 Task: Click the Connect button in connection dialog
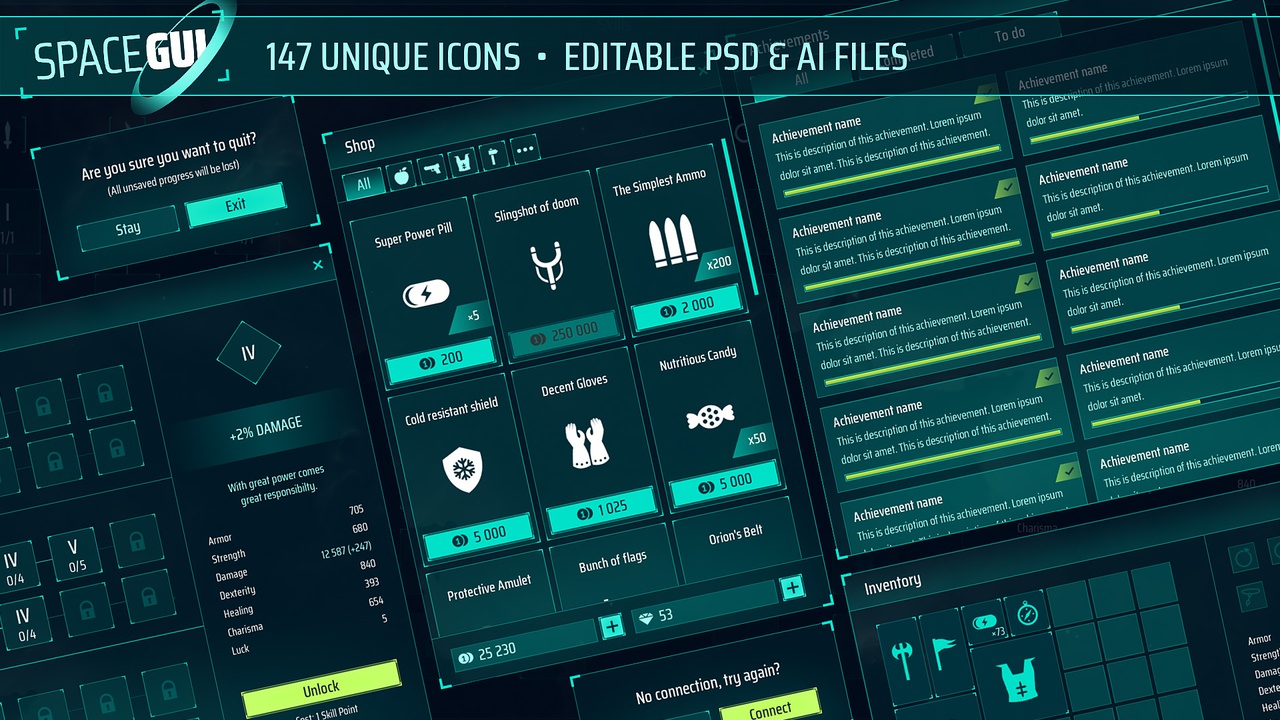(x=769, y=709)
